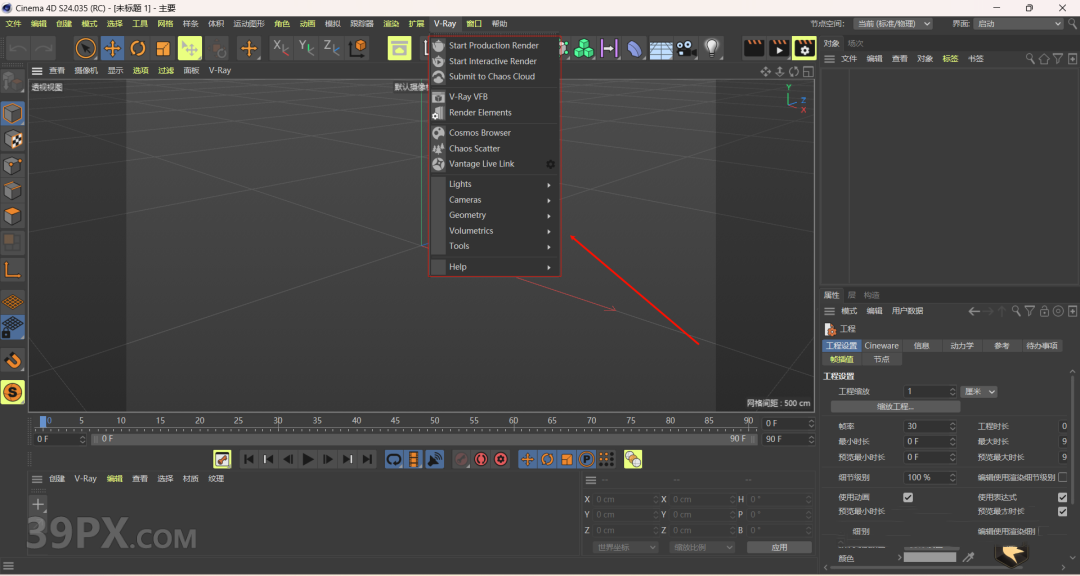
Task: Toggle the Z axis lock
Action: [x=331, y=48]
